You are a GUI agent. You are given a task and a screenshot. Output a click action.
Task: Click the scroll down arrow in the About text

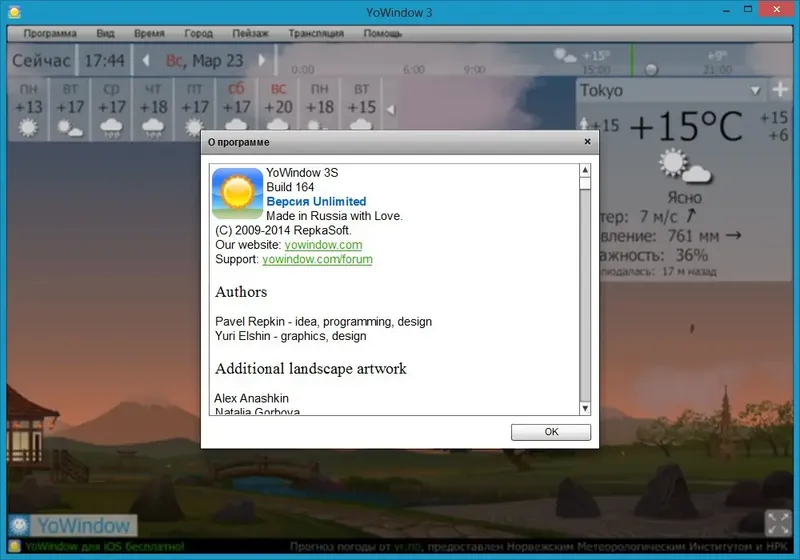tap(585, 408)
